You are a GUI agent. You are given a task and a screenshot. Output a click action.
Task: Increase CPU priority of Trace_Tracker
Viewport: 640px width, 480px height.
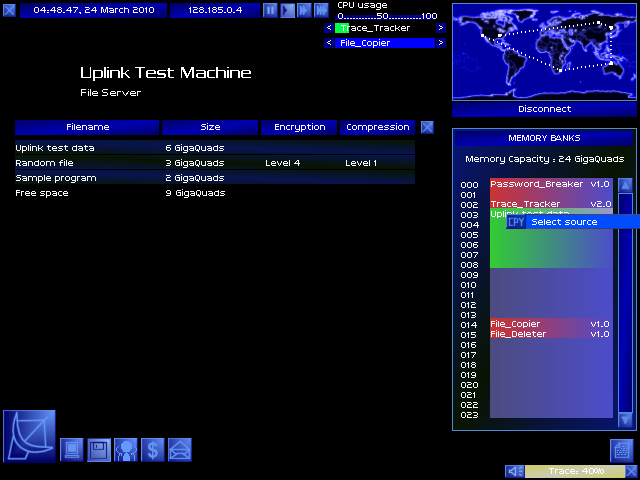click(x=441, y=28)
